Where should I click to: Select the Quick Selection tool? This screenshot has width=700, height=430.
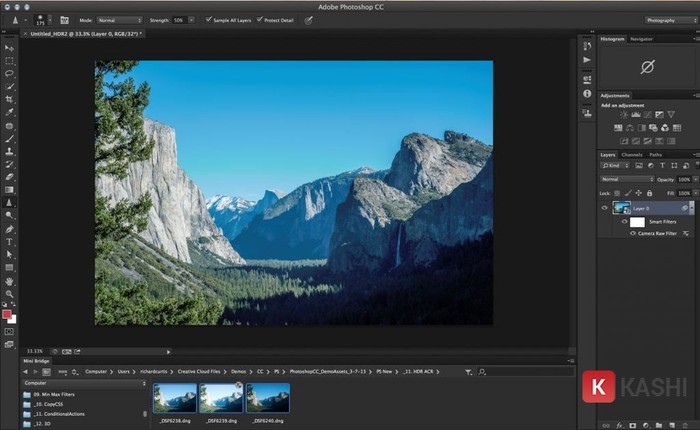pos(9,86)
